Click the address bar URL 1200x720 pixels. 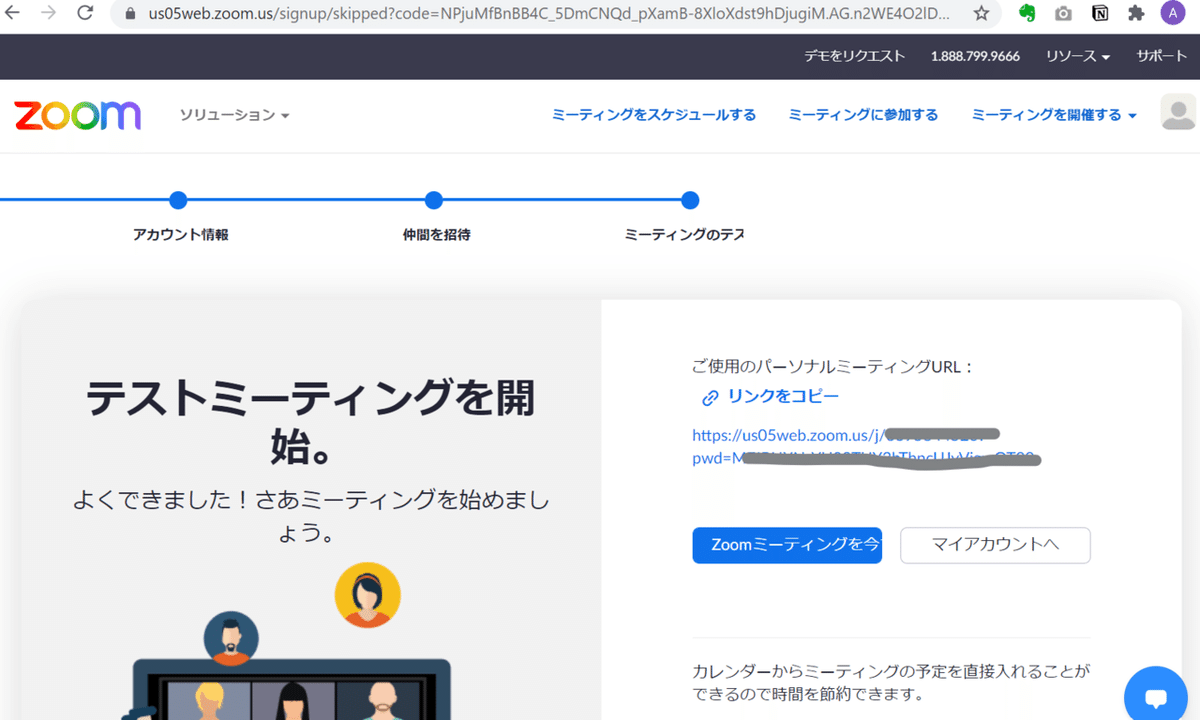point(550,14)
